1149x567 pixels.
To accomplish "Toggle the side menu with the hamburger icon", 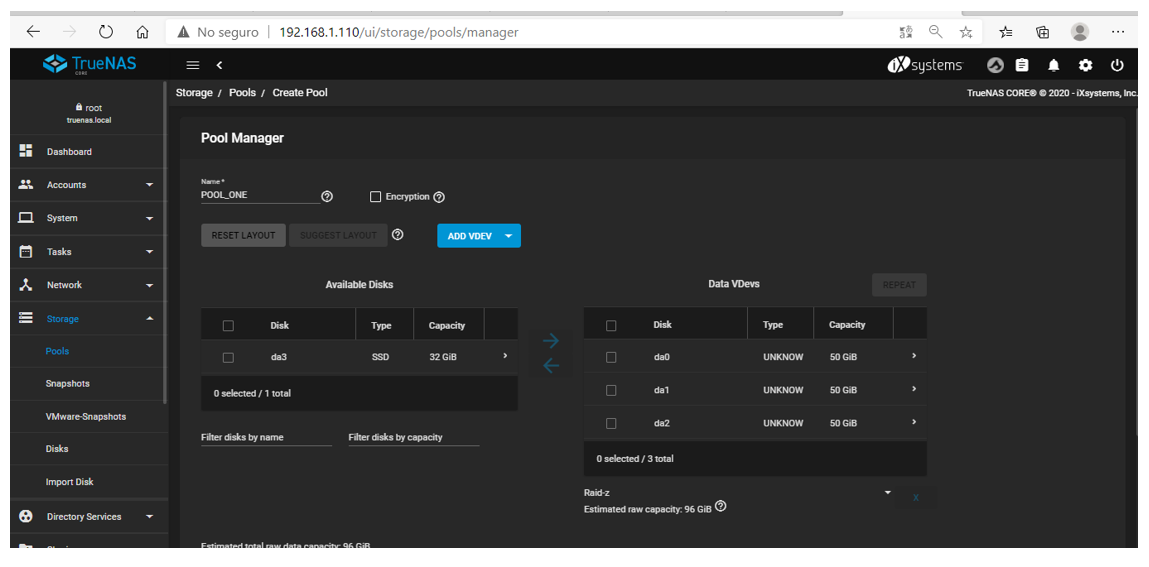I will tap(193, 65).
